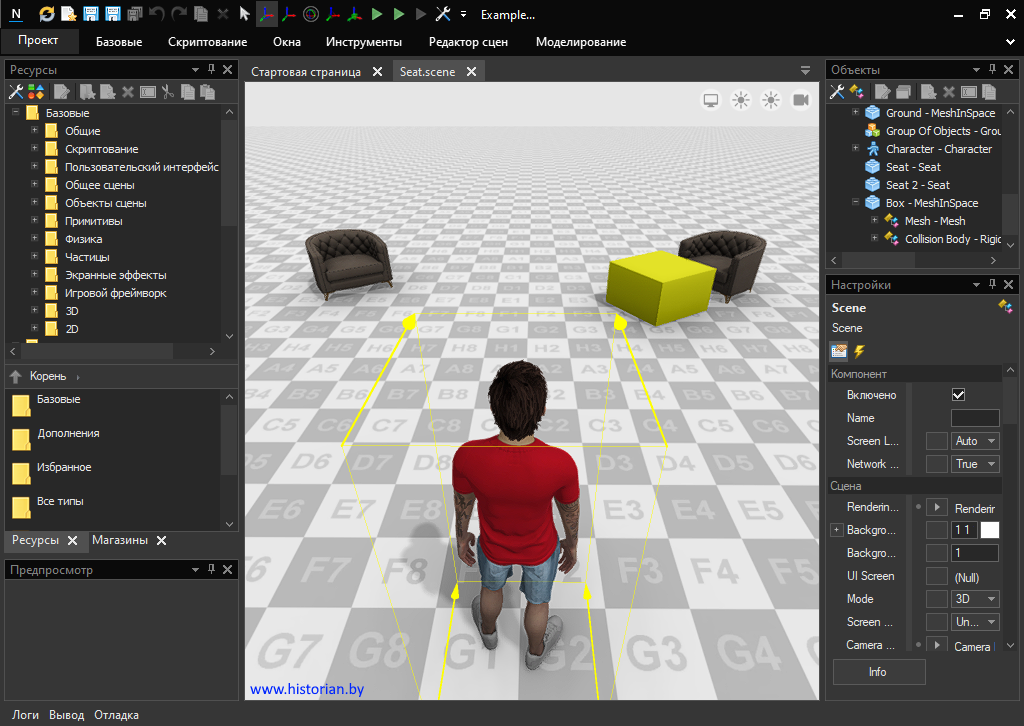1024x726 pixels.
Task: Click the undo arrow in top toolbar
Action: point(157,14)
